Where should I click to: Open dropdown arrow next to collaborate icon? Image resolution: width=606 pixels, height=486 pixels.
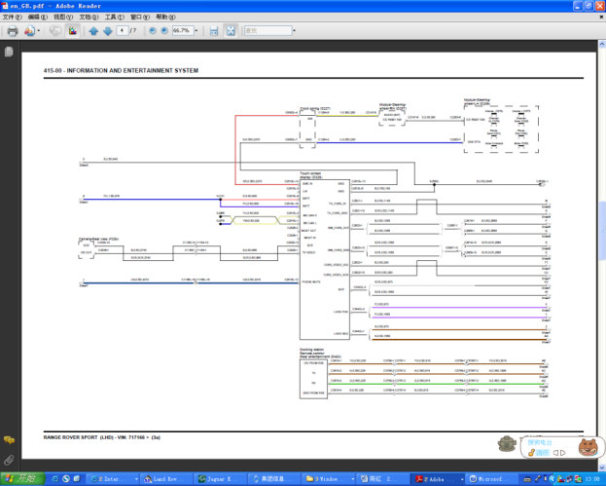[39, 31]
